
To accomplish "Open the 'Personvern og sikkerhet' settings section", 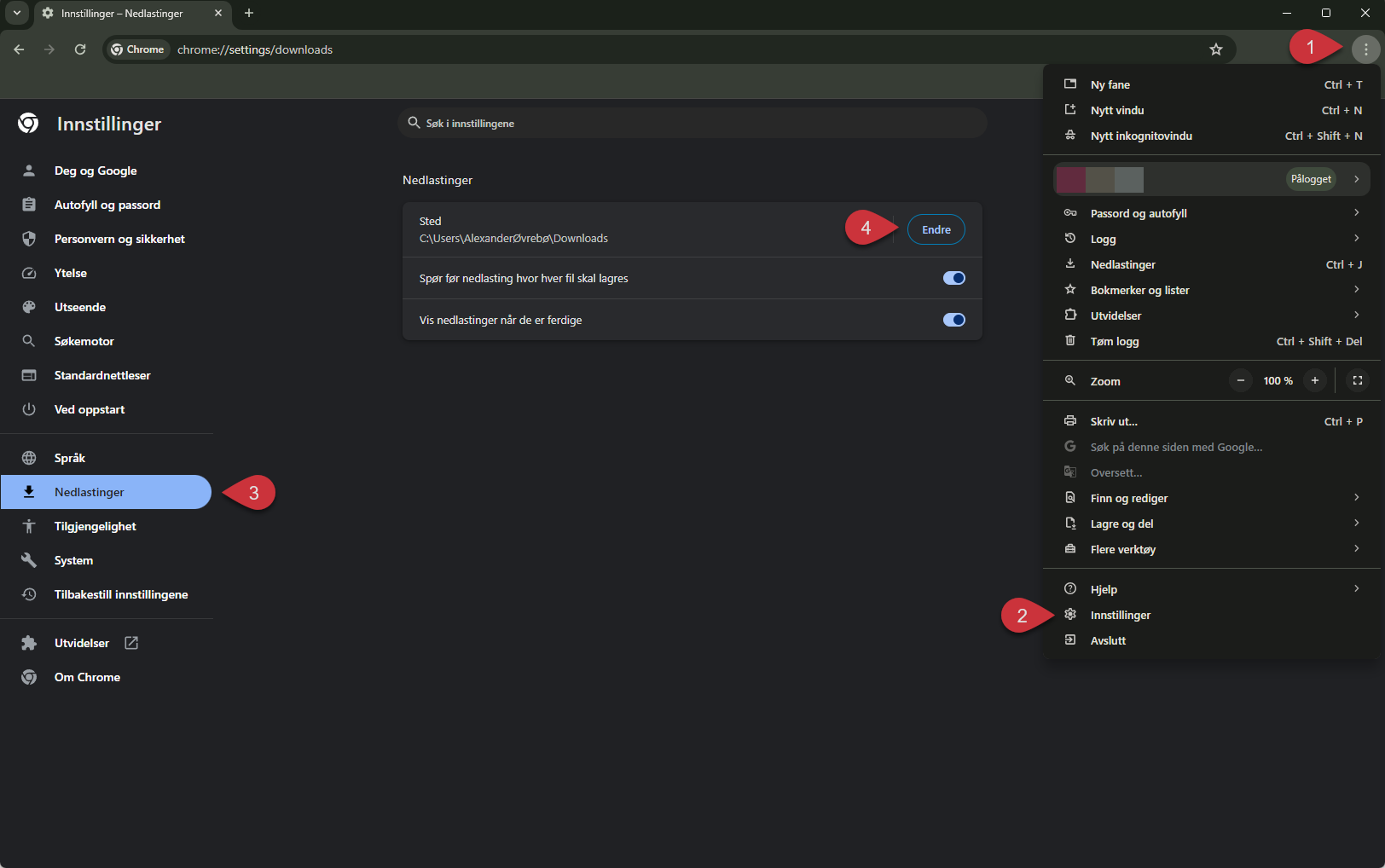I will coord(119,239).
